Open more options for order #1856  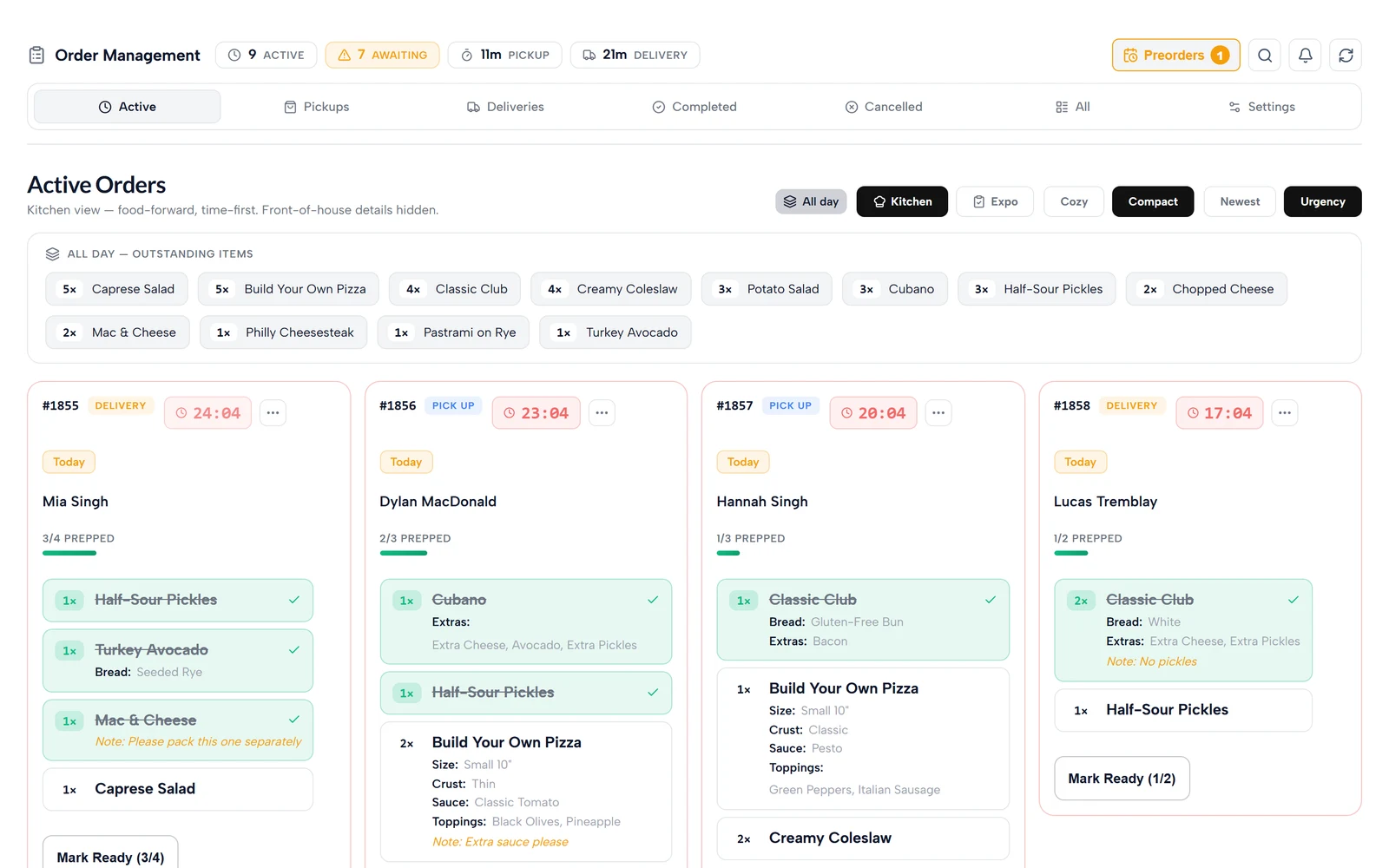(x=602, y=413)
